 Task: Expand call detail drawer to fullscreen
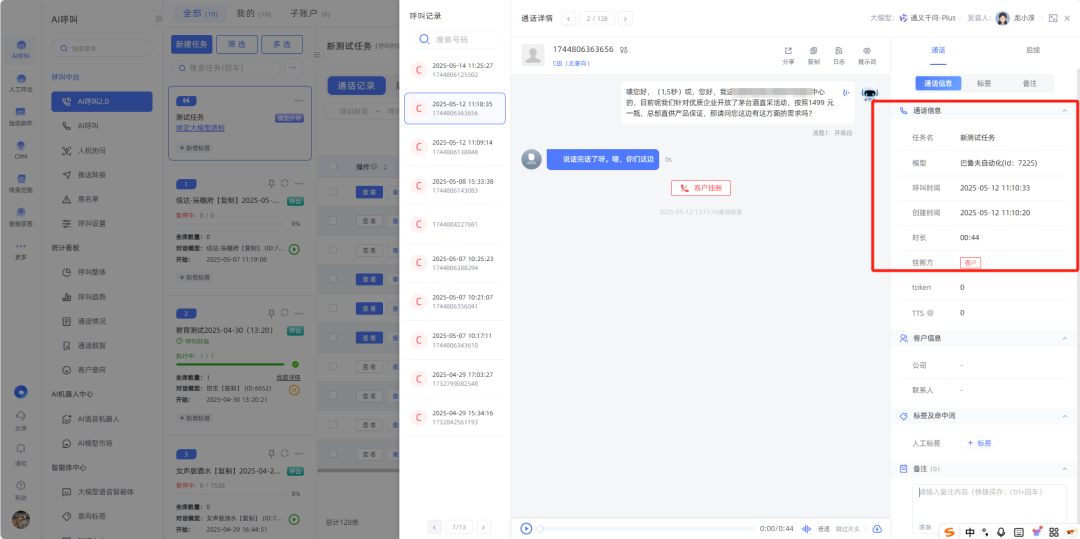tap(1052, 18)
